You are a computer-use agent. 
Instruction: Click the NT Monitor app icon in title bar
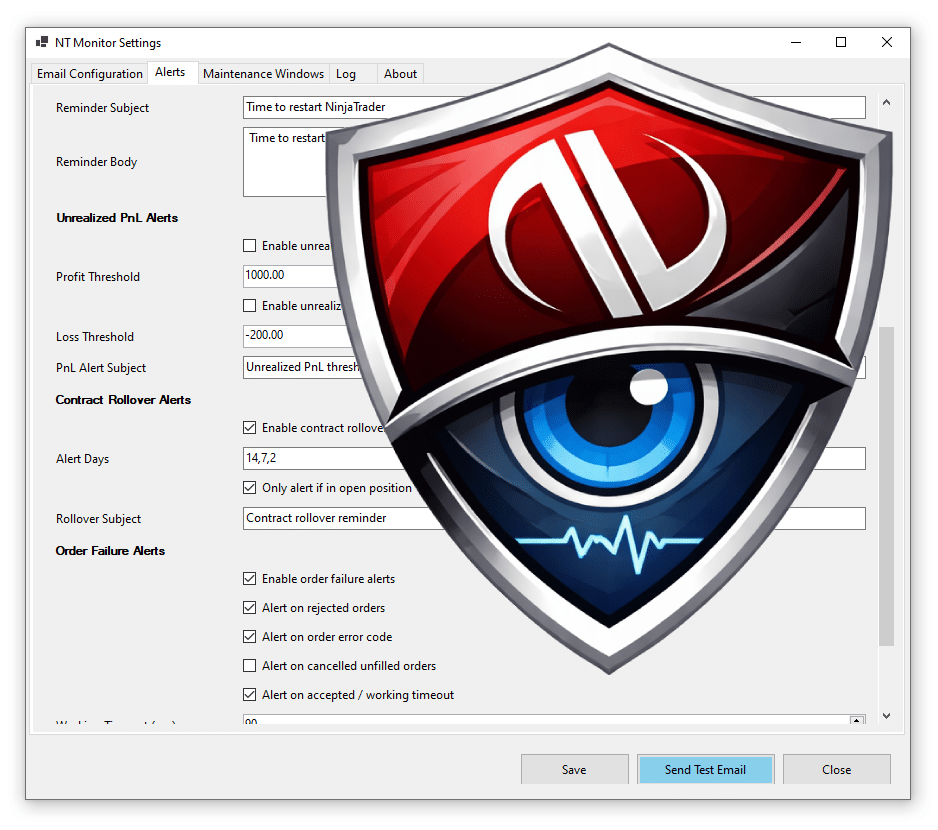(41, 42)
